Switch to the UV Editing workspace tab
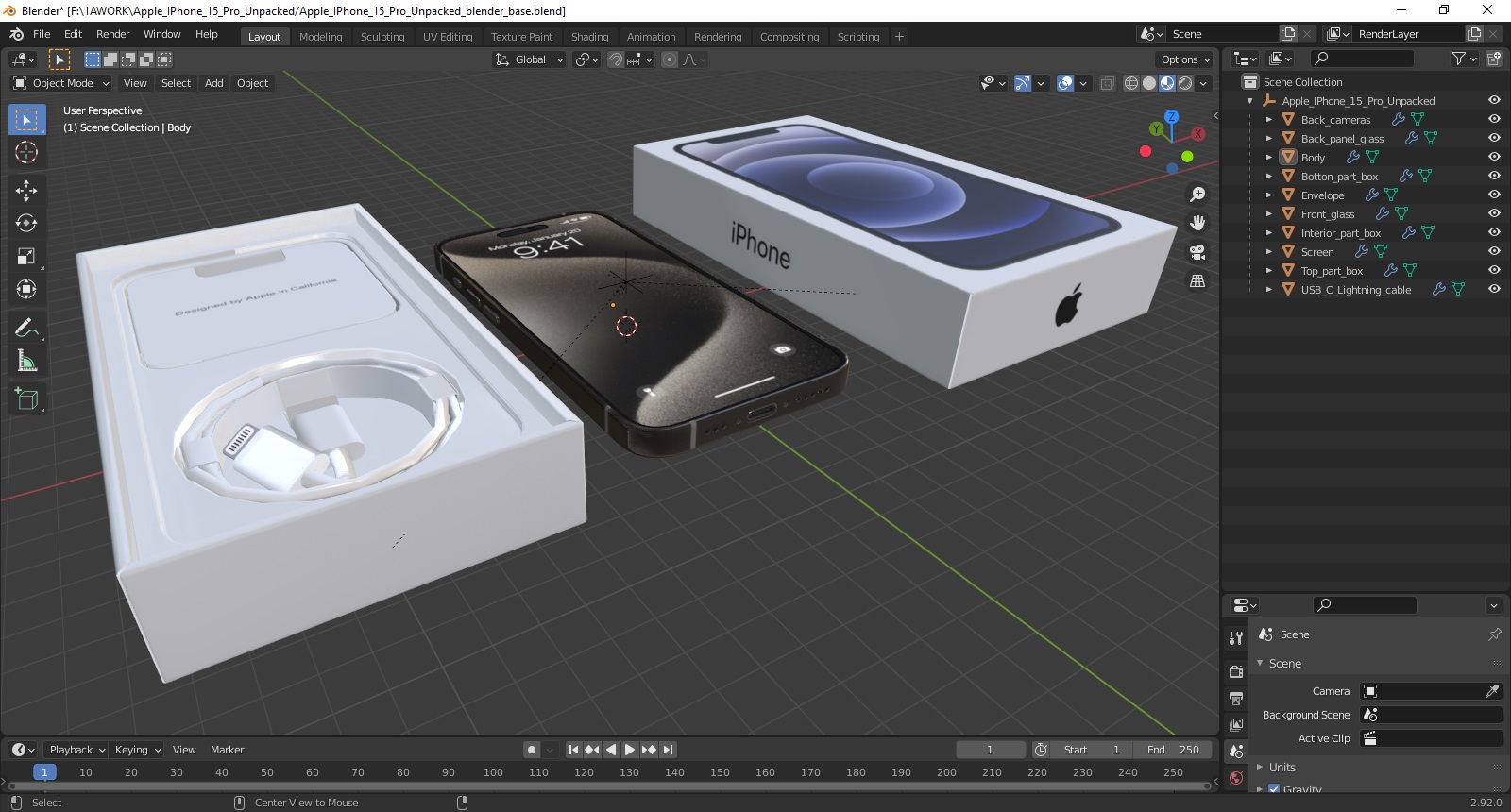Screen dimensions: 1511x812 pos(448,37)
